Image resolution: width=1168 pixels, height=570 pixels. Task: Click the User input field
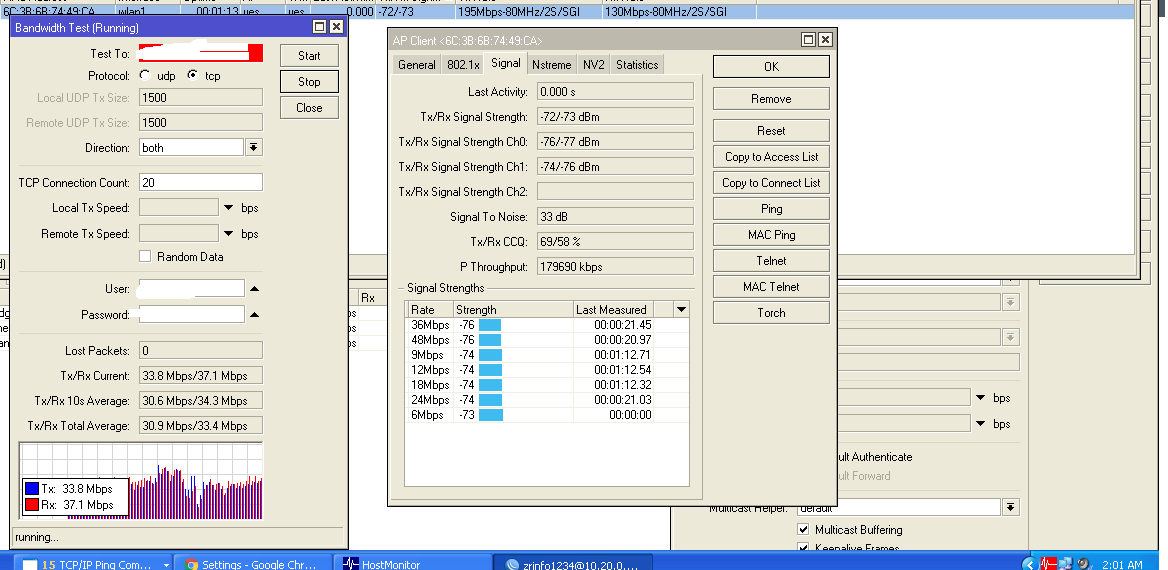point(191,288)
